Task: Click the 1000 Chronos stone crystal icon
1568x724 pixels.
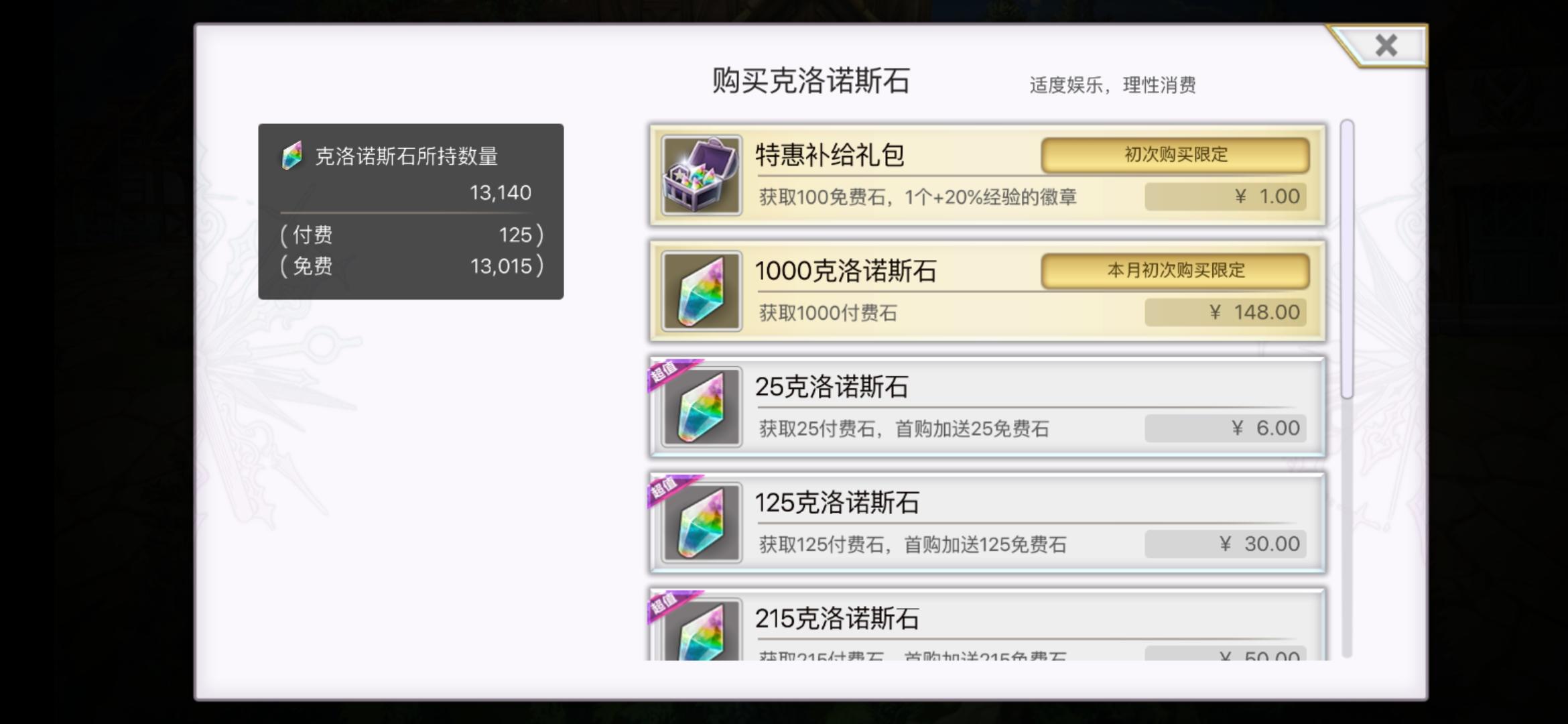Action: (702, 292)
